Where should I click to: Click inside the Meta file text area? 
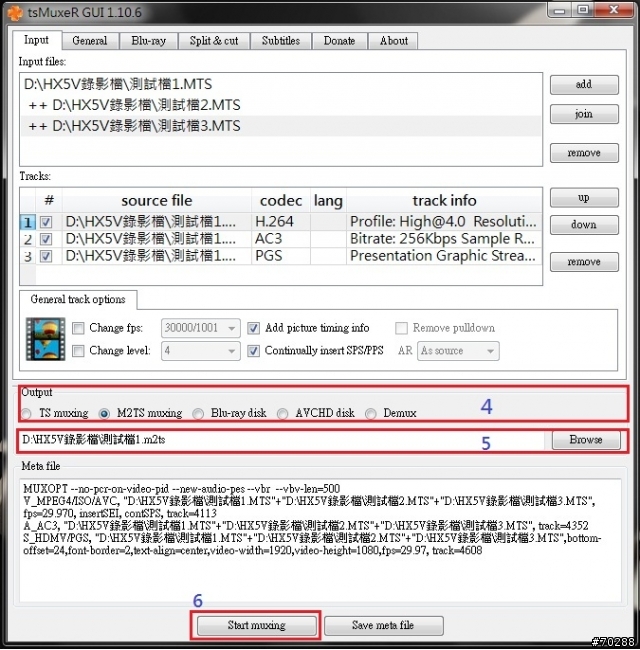pyautogui.click(x=320, y=540)
